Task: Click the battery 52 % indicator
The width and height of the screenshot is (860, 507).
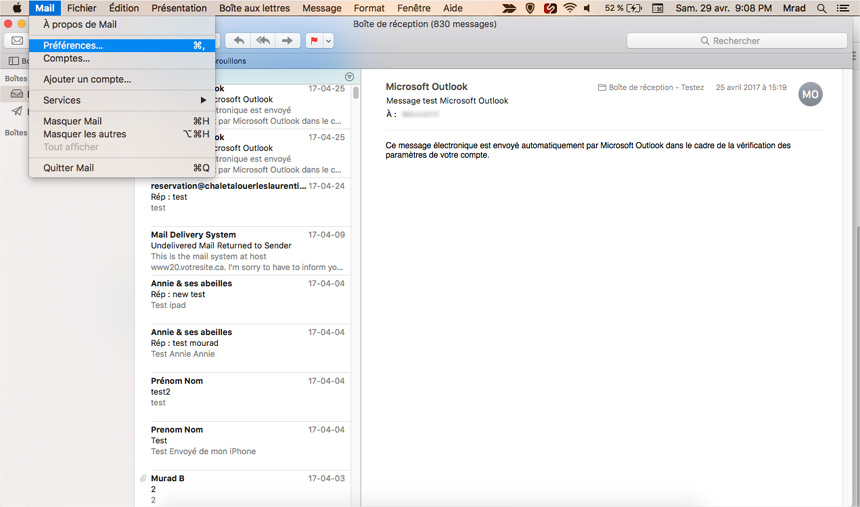Action: point(623,8)
